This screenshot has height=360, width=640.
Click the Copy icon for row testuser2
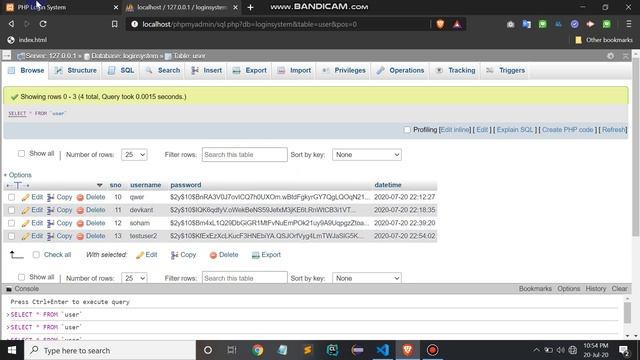[x=51, y=236]
